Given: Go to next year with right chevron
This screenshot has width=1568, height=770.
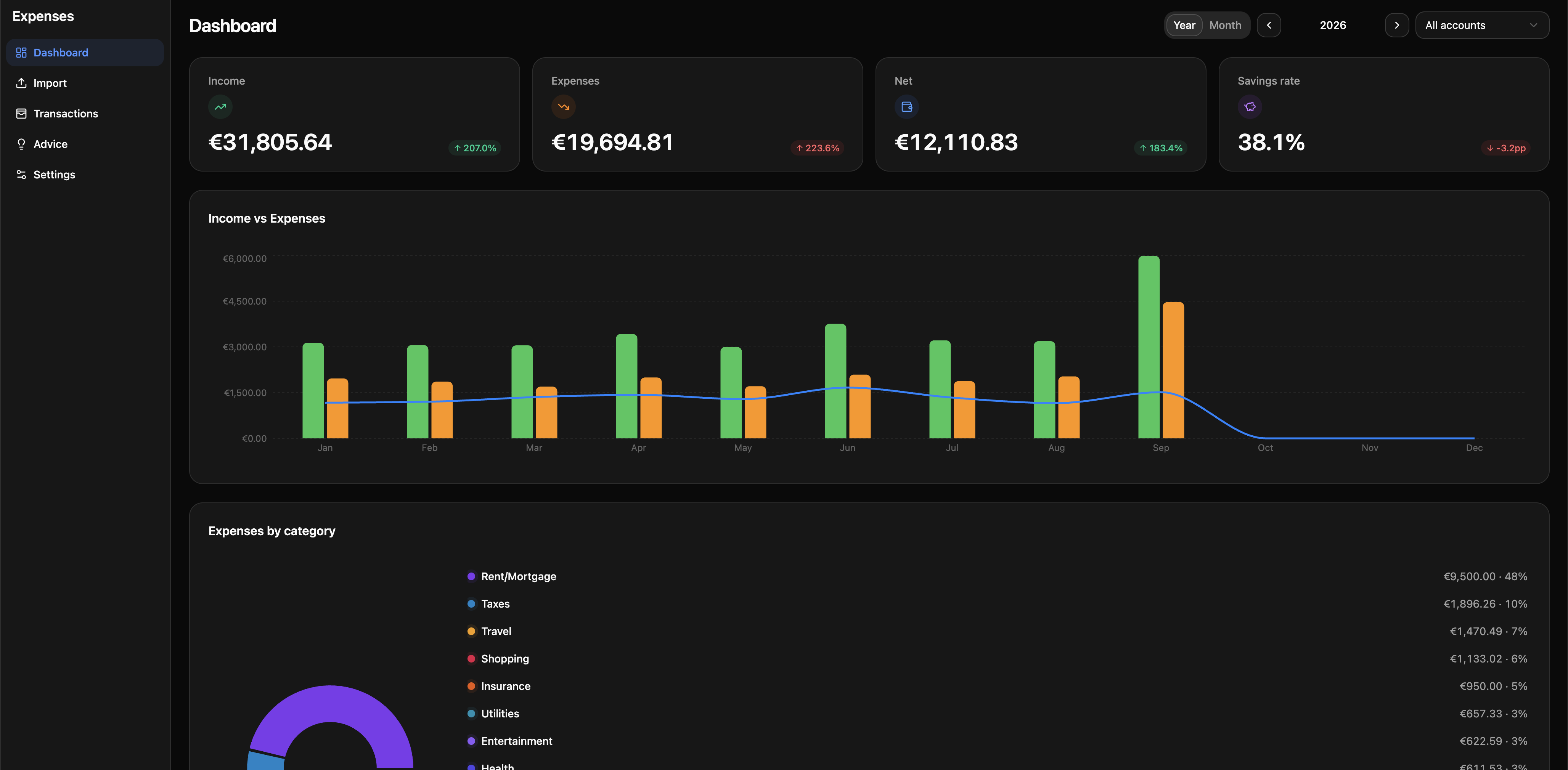Looking at the screenshot, I should (x=1397, y=25).
